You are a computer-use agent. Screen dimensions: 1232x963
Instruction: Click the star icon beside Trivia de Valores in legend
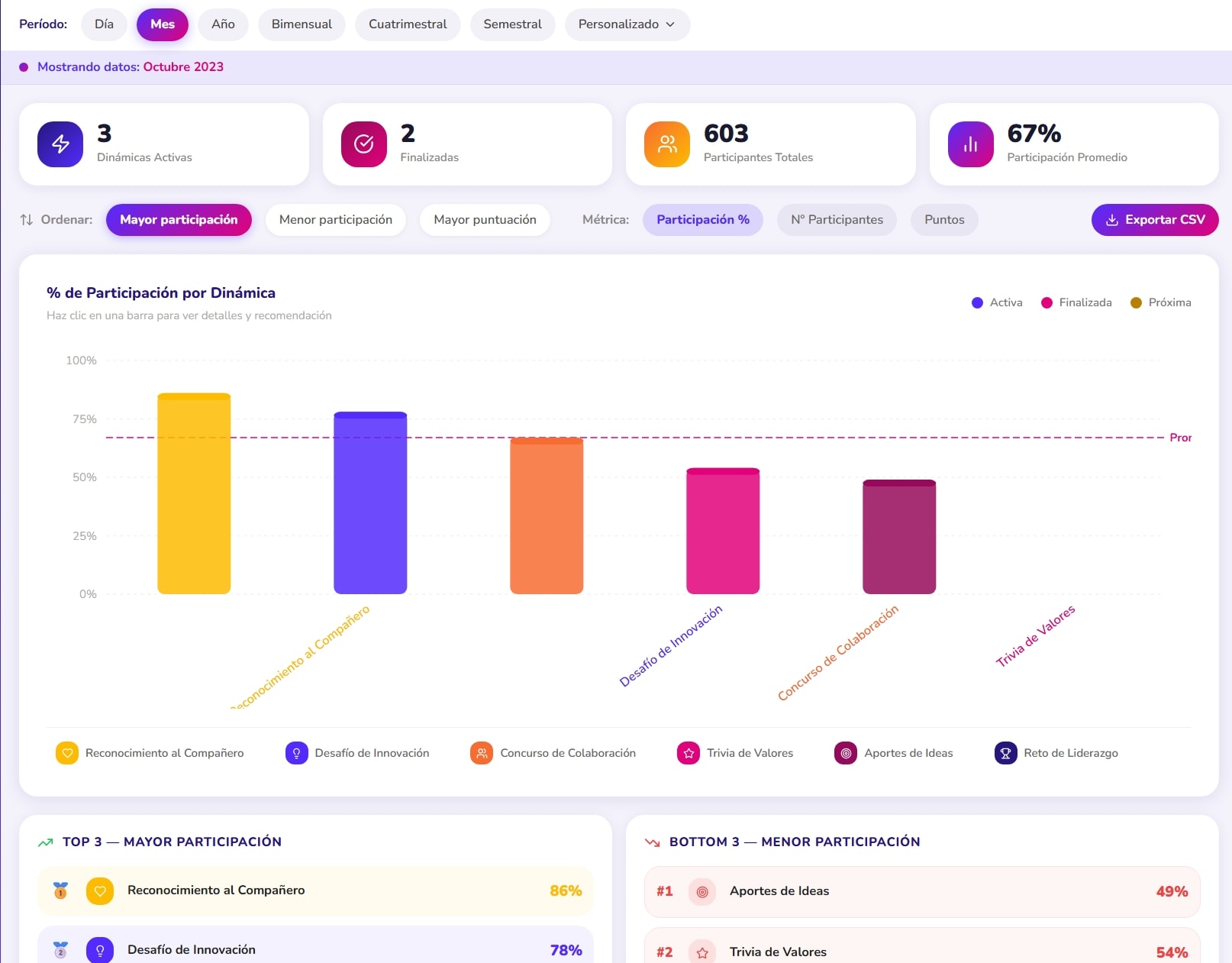click(689, 753)
